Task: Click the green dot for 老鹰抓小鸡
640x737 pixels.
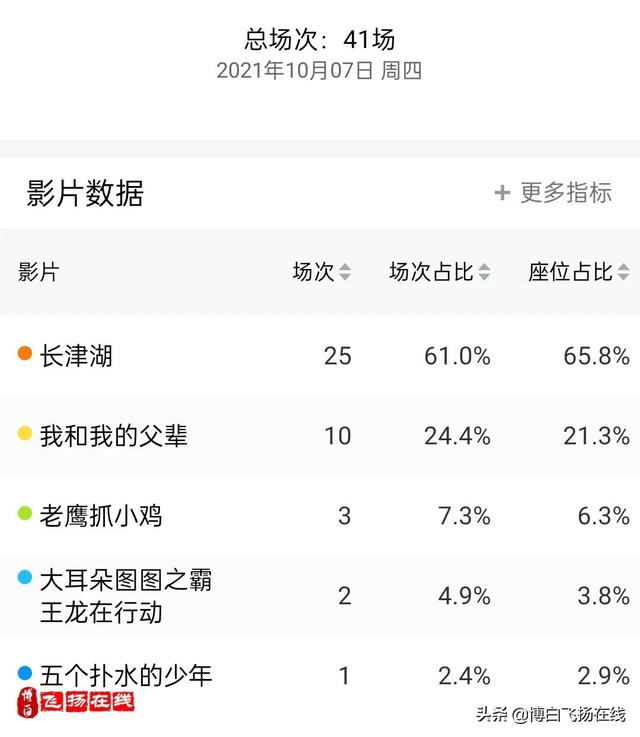Action: 25,513
